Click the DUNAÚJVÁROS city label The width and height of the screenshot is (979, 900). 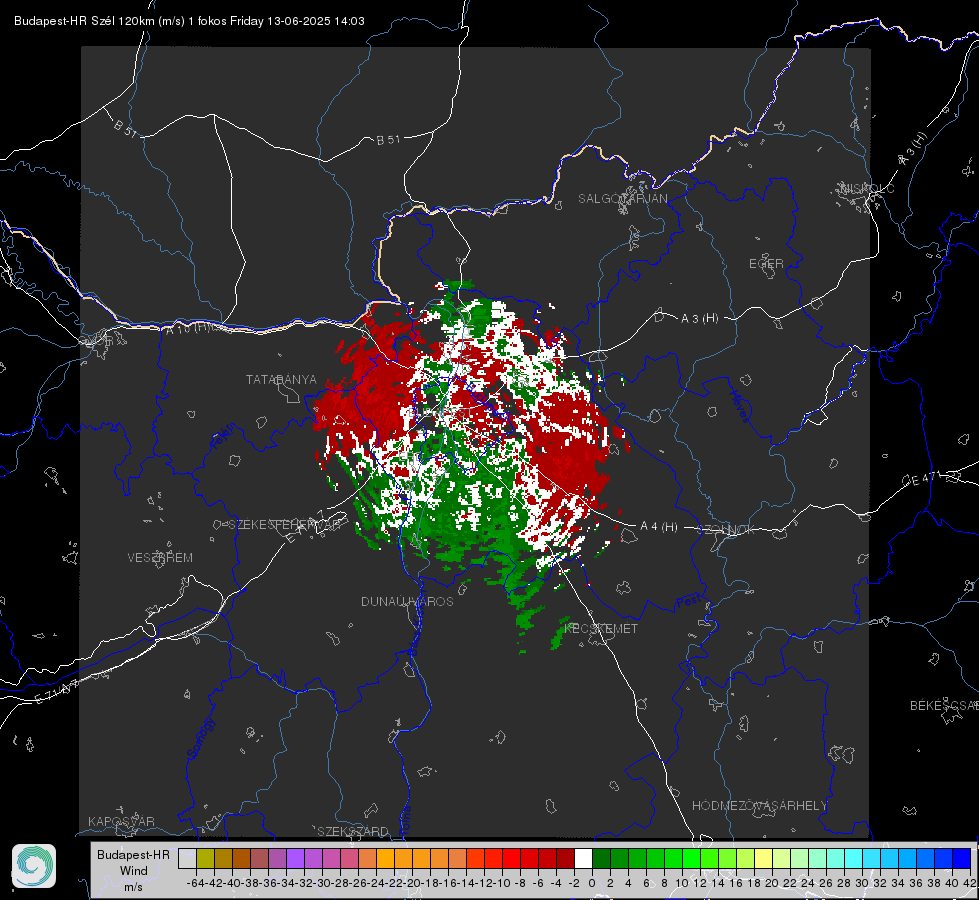[407, 601]
